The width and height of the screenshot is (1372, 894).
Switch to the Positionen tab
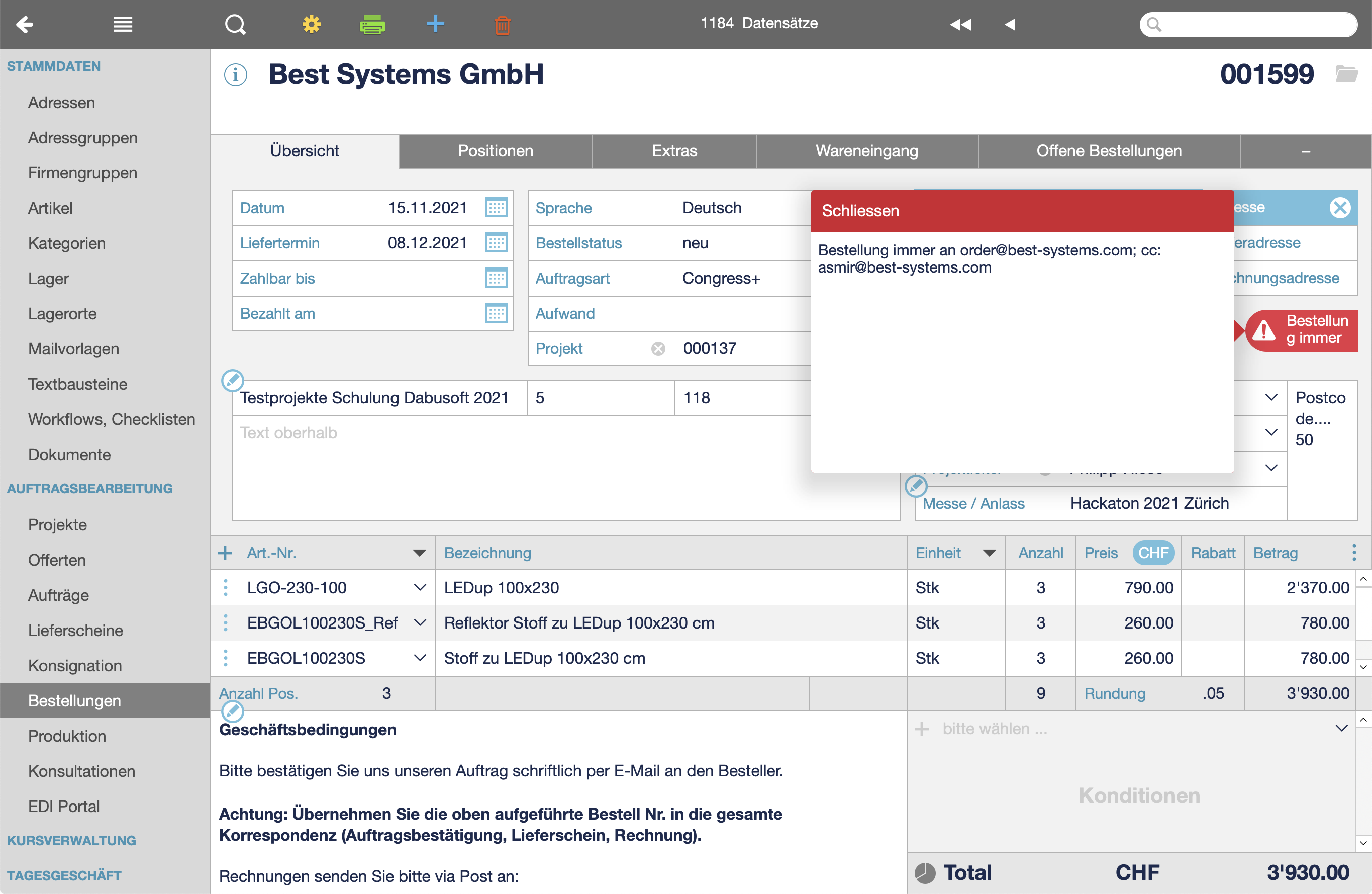click(x=496, y=151)
